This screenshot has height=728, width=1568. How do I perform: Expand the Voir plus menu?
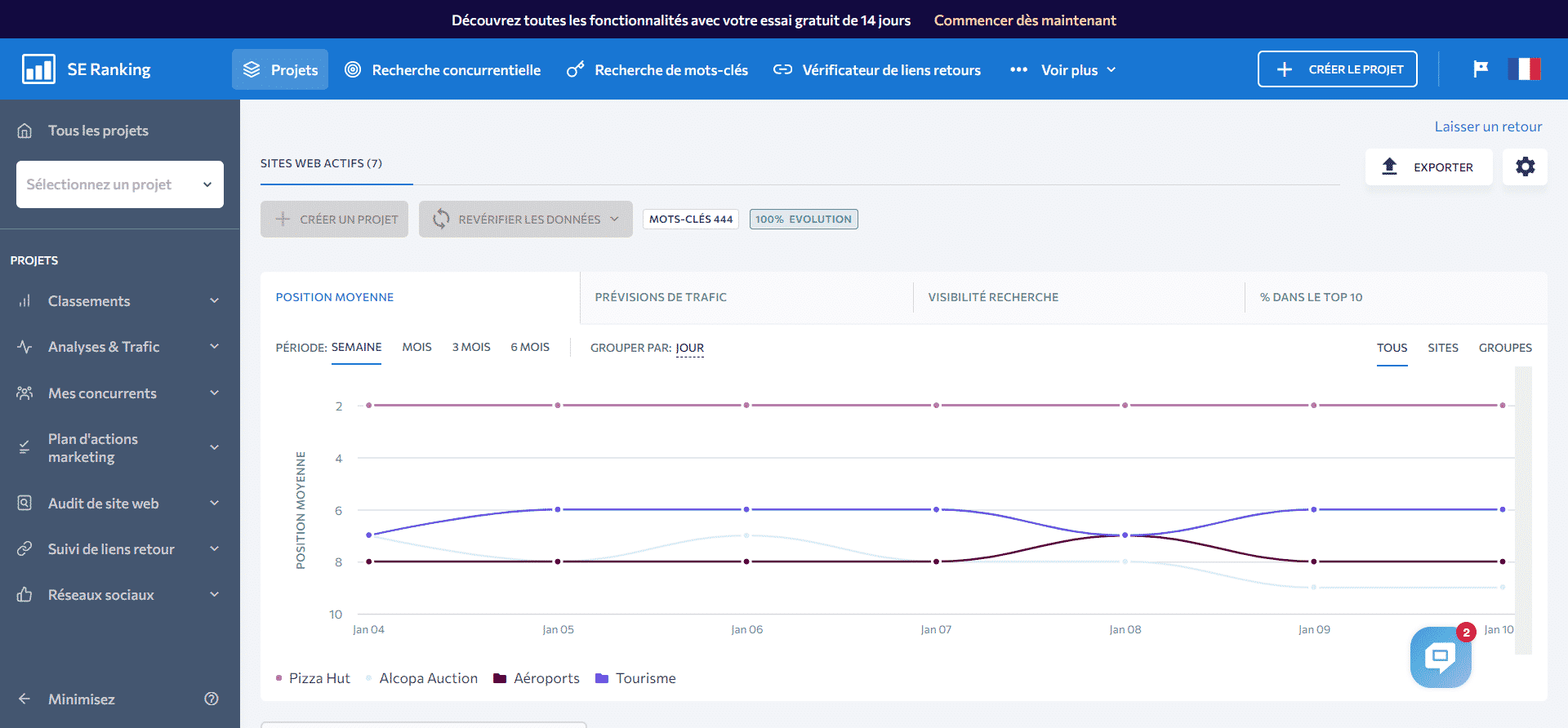[x=1068, y=70]
